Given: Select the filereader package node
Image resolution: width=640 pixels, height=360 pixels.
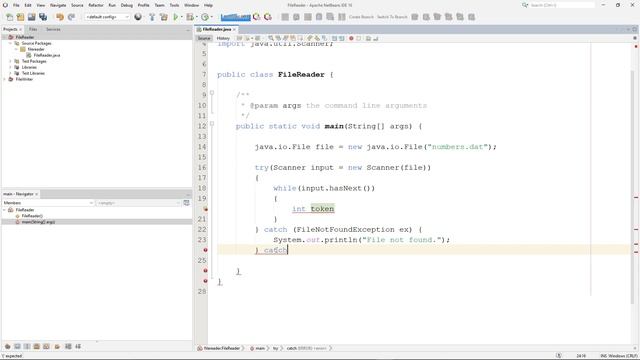Looking at the screenshot, I should [x=36, y=49].
